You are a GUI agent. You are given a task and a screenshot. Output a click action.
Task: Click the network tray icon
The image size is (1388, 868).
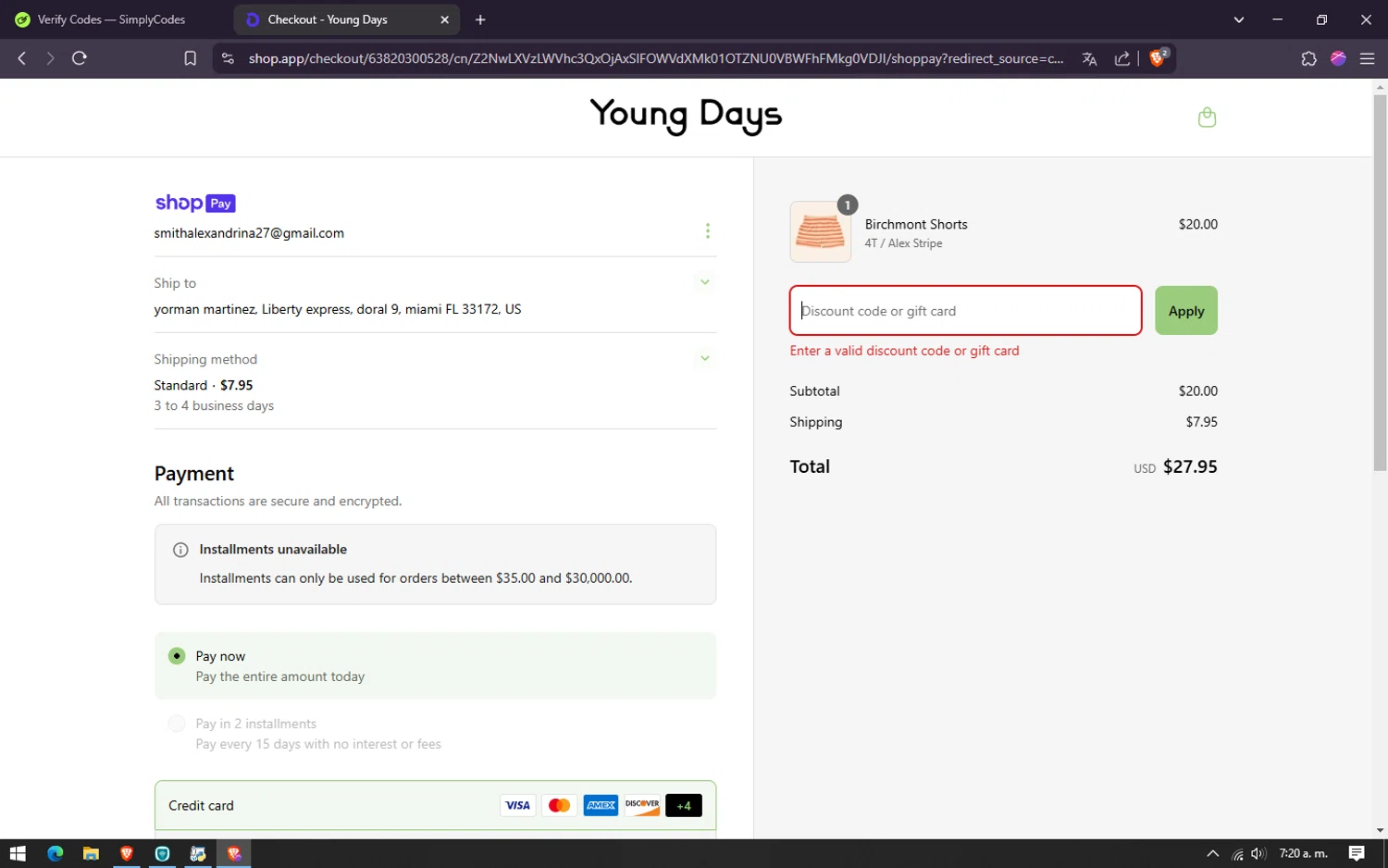[1237, 853]
